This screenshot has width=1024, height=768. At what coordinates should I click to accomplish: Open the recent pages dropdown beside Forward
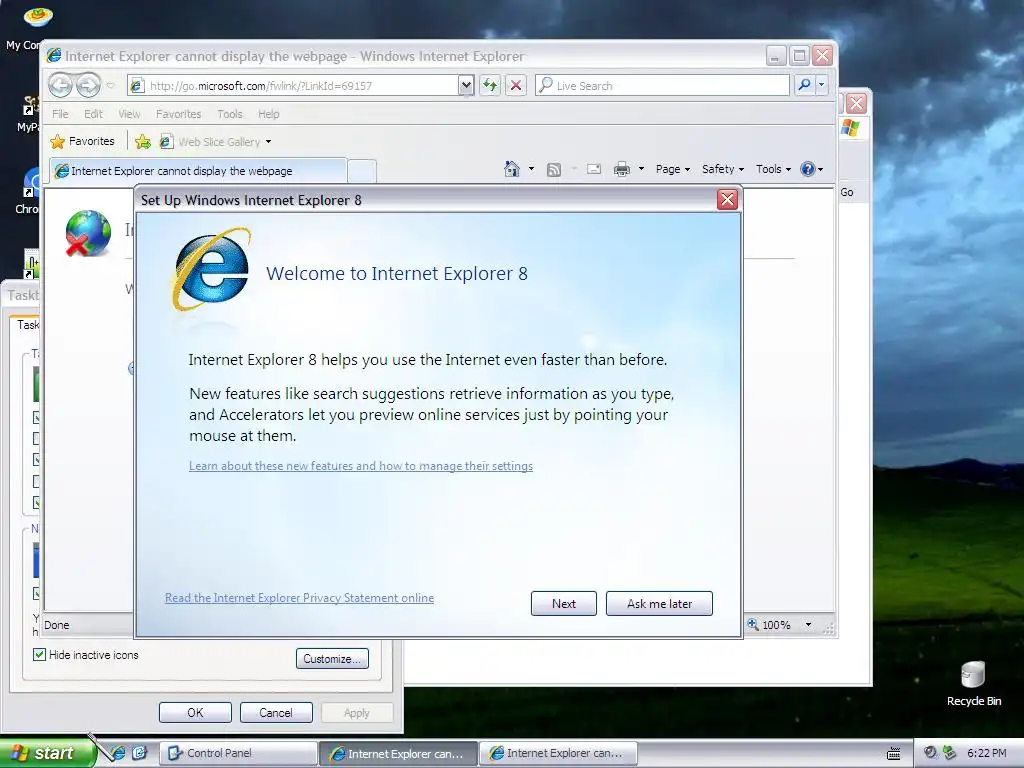[x=110, y=86]
